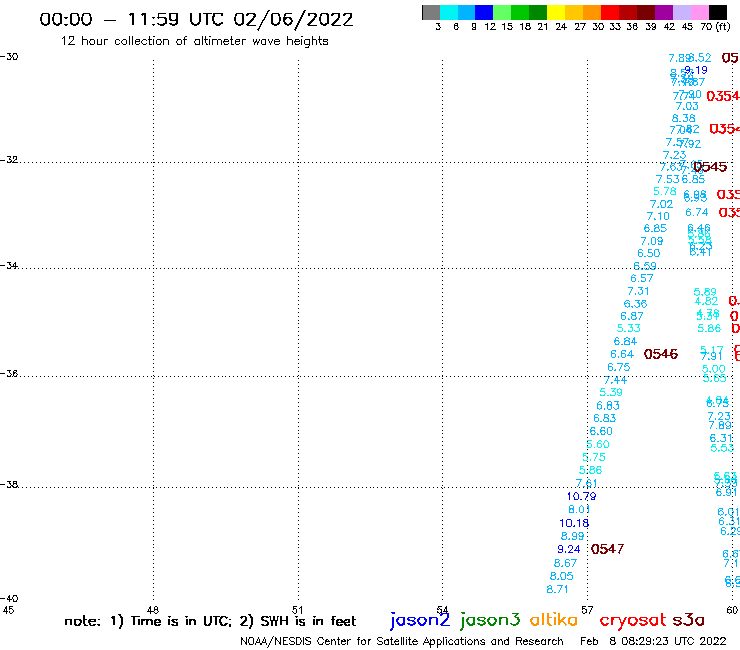
Task: Click the orange 'altika' legend label
Action: [x=553, y=620]
